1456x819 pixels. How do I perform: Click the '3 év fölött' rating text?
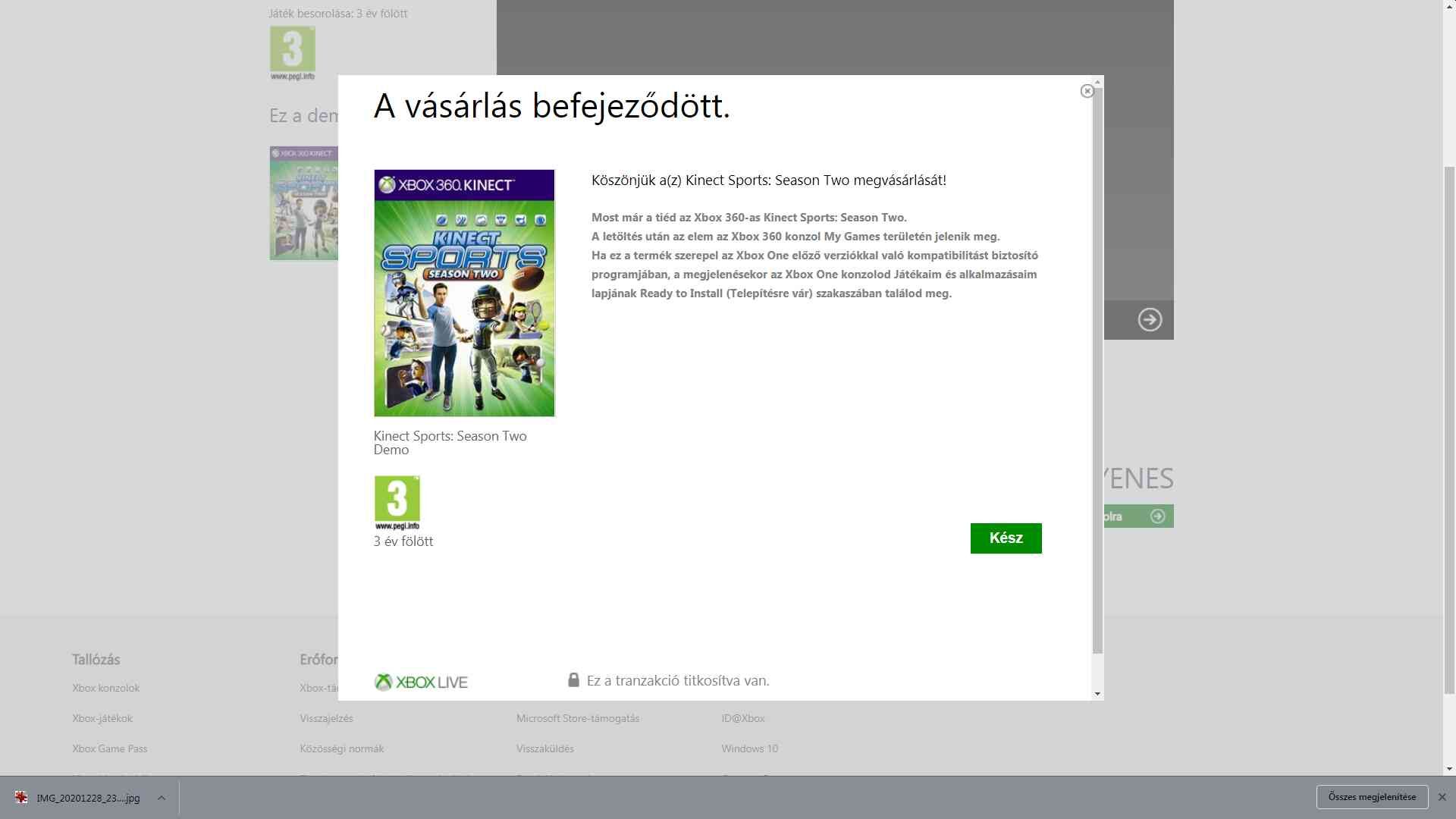click(403, 541)
